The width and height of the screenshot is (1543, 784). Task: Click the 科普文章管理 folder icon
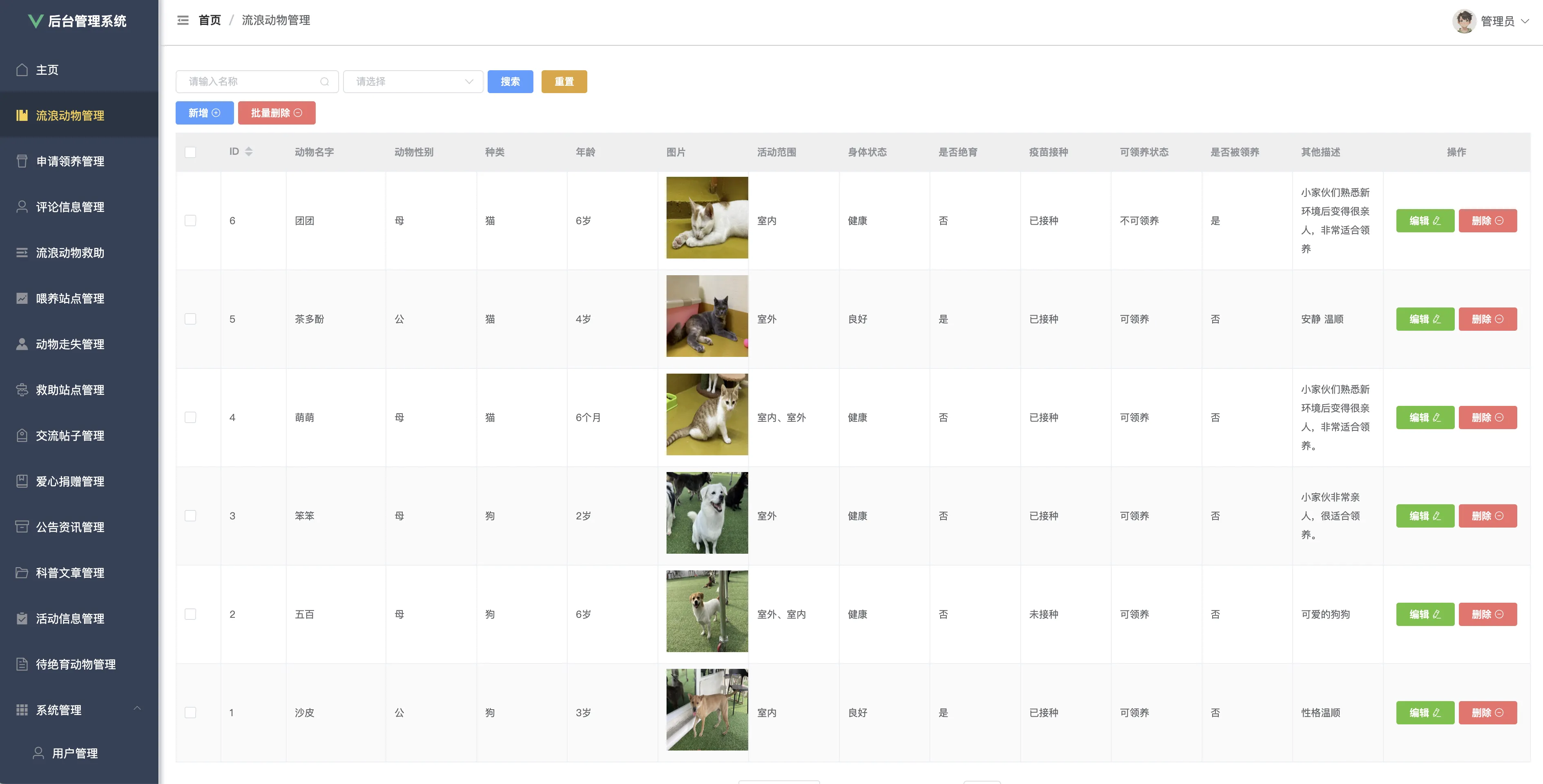pos(22,572)
